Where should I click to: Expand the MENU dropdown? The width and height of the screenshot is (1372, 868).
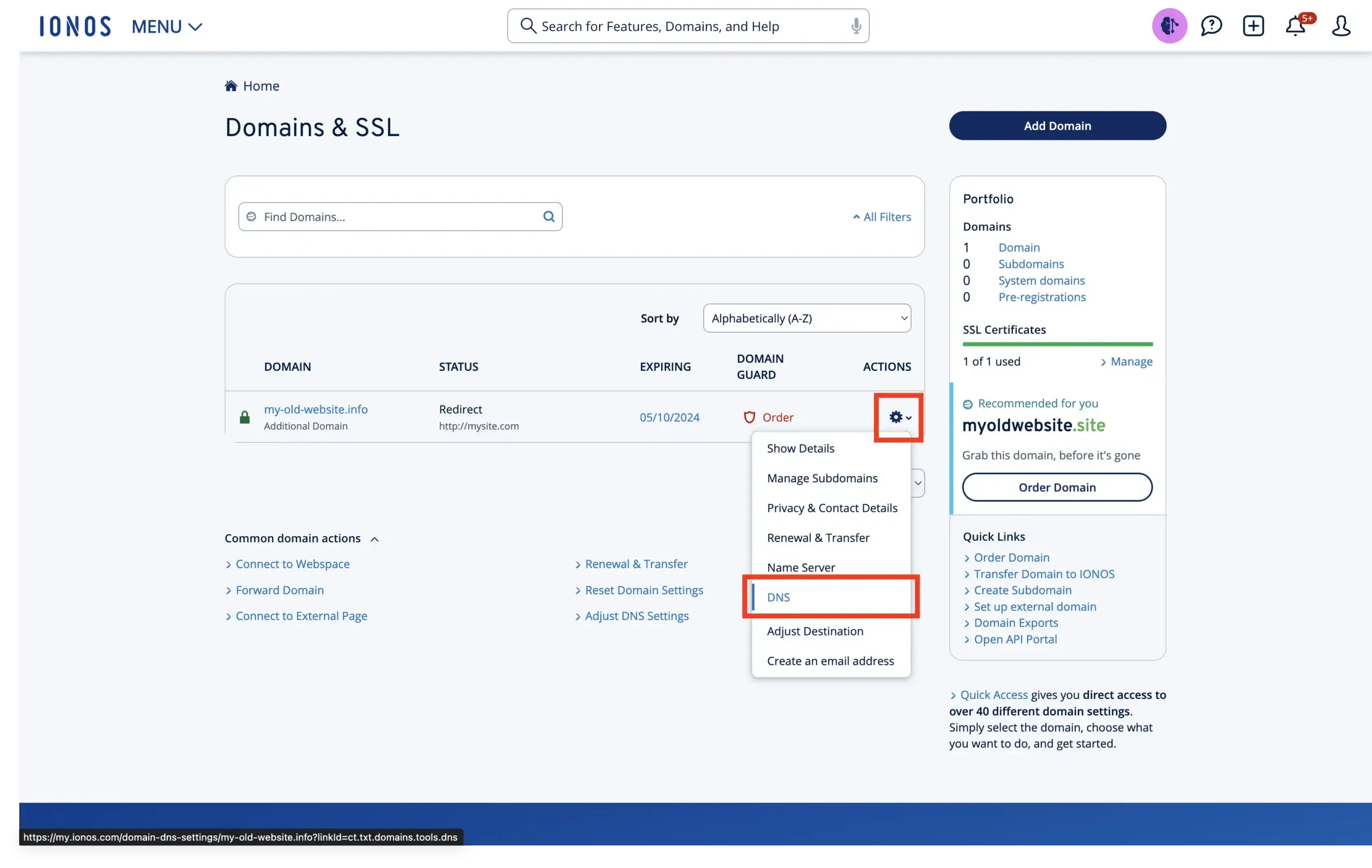166,26
